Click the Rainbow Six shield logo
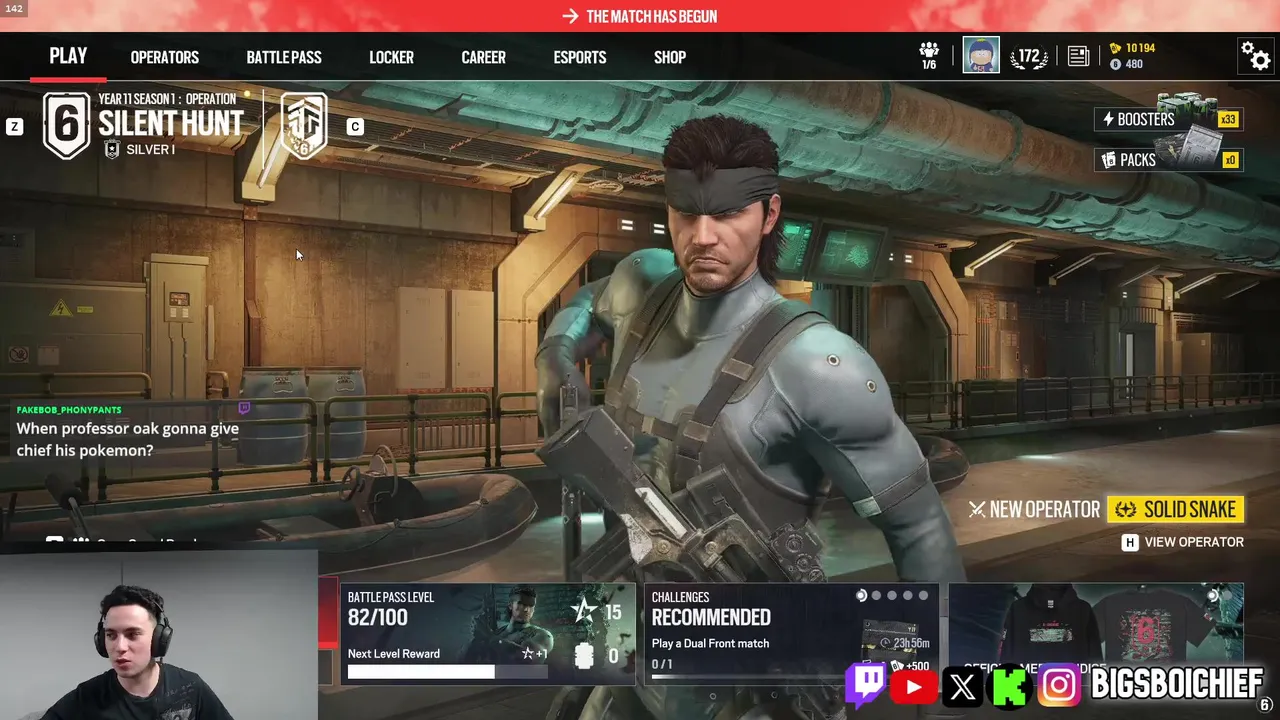The height and width of the screenshot is (720, 1280). (67, 125)
